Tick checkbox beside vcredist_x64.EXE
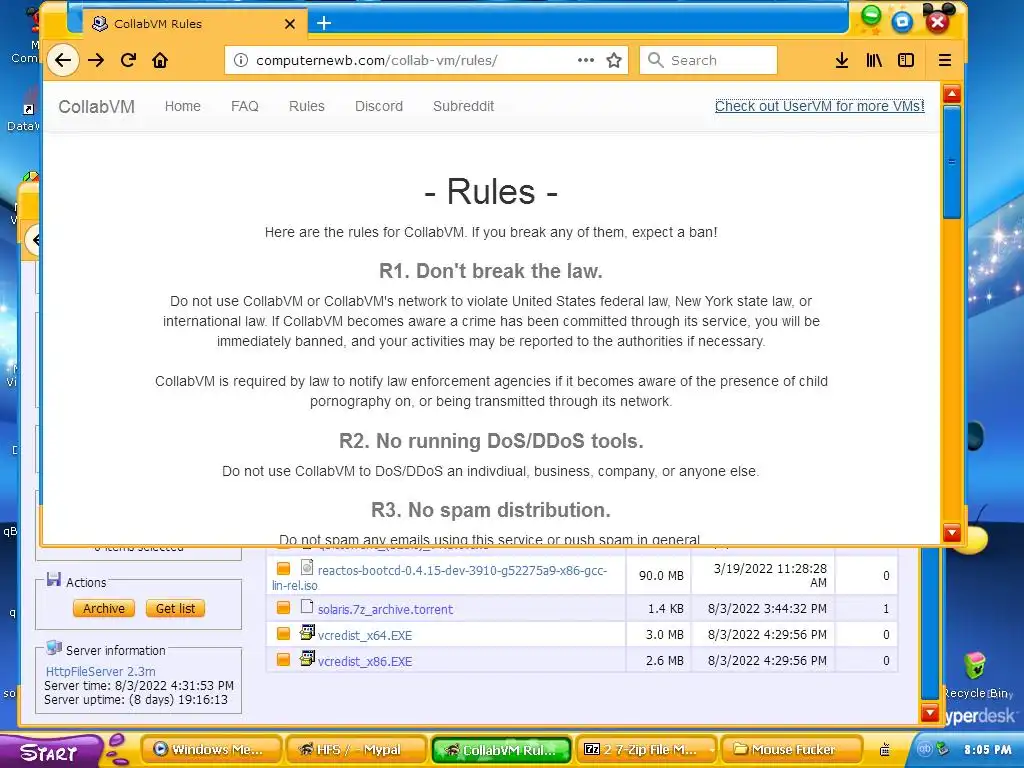Screen dimensions: 1024x768 coord(283,633)
